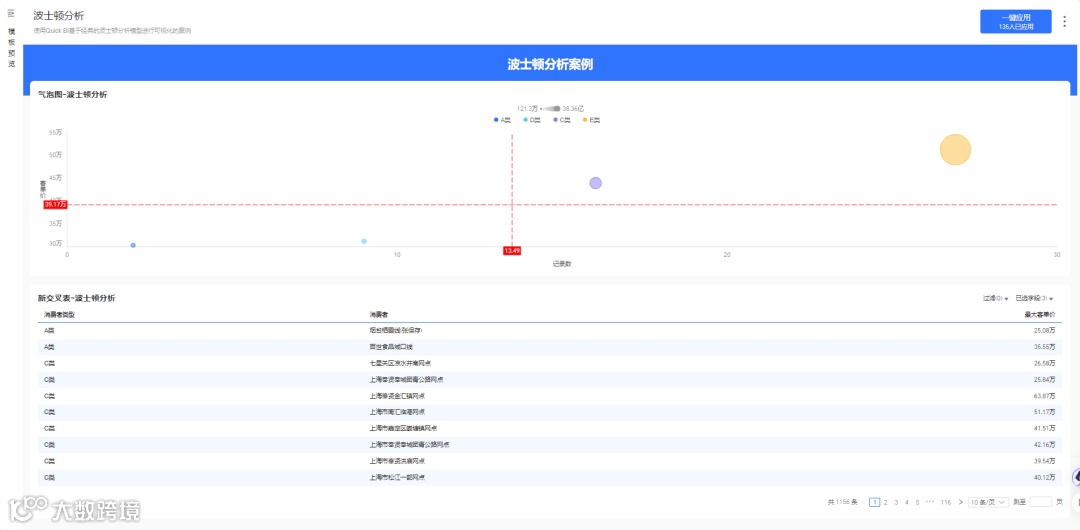The width and height of the screenshot is (1080, 530).
Task: Click the 一键应用 apply button
Action: [1016, 21]
